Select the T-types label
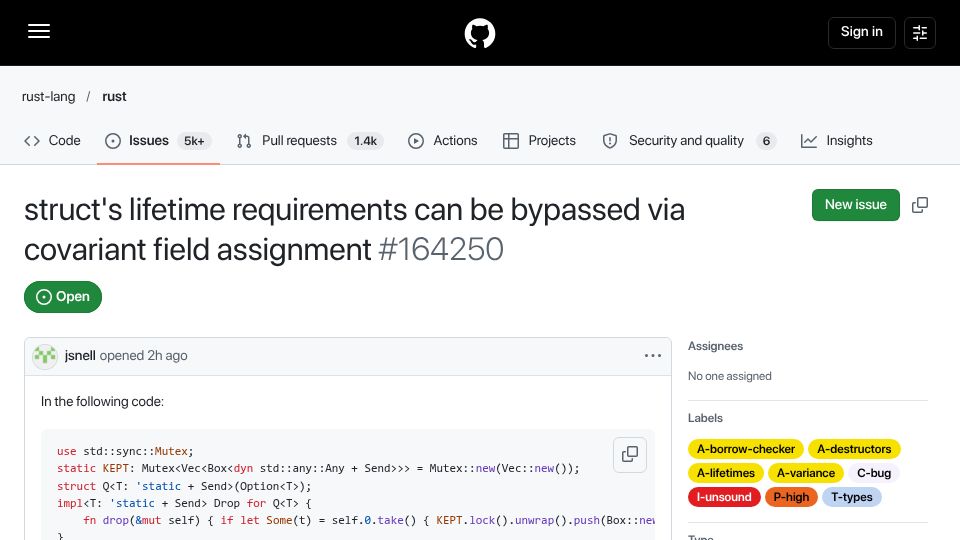This screenshot has height=540, width=960. coord(852,497)
